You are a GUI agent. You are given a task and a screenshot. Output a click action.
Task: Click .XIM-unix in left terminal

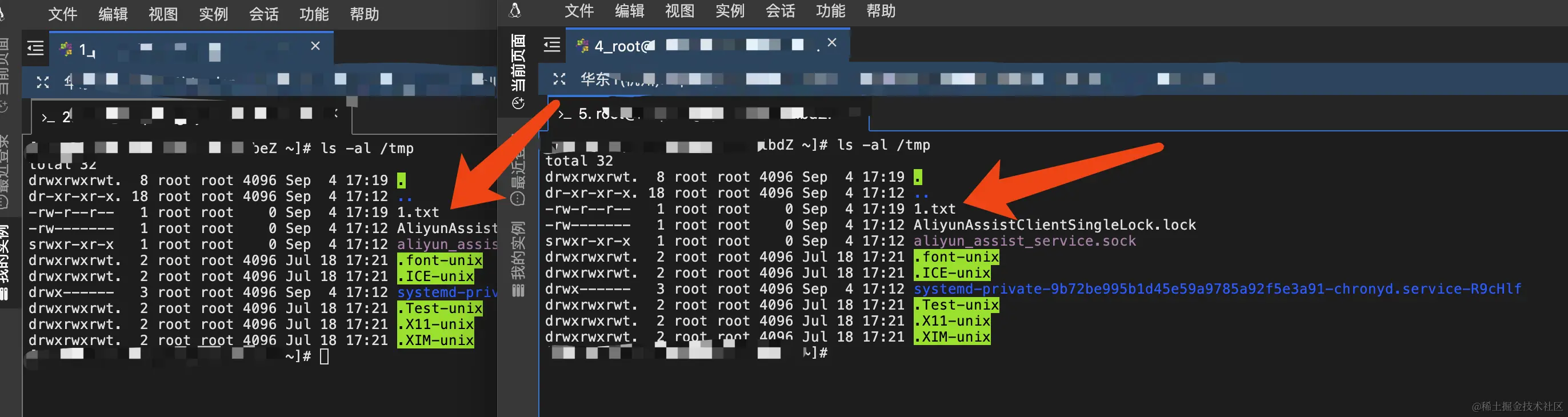(436, 340)
